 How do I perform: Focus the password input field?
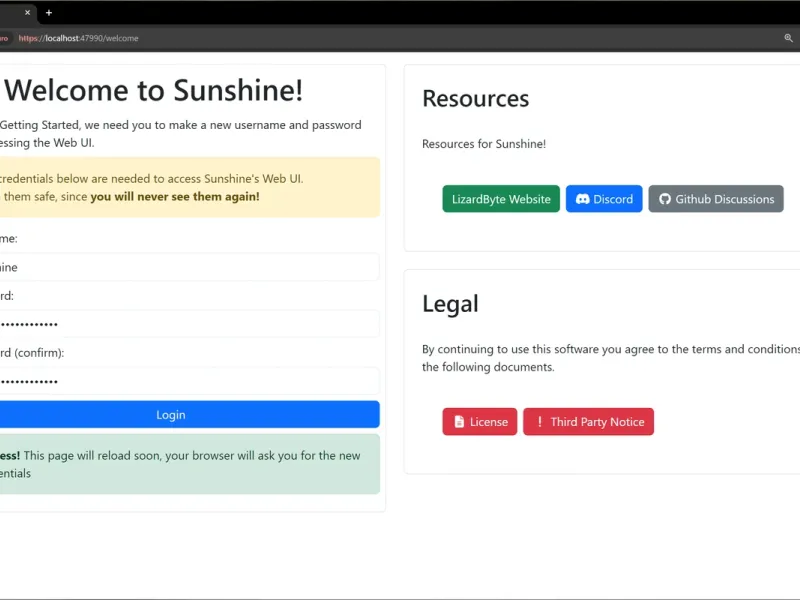coord(189,324)
